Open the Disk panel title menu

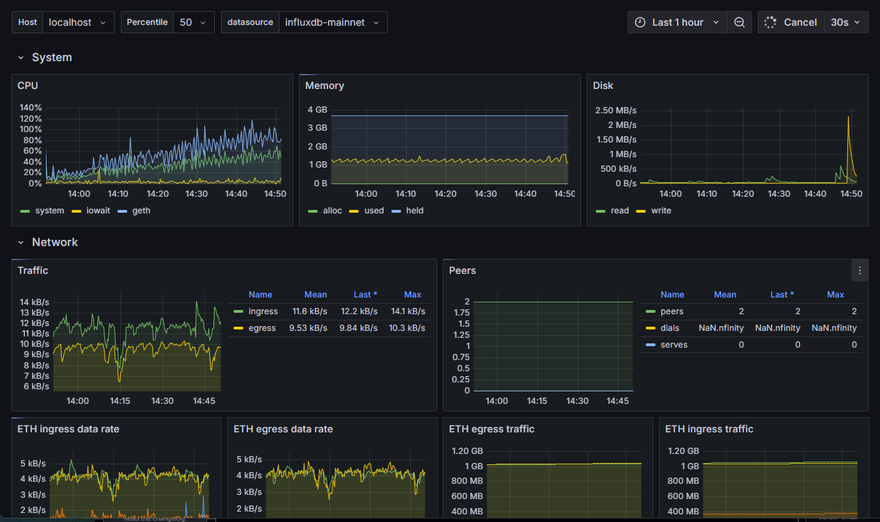coord(603,86)
